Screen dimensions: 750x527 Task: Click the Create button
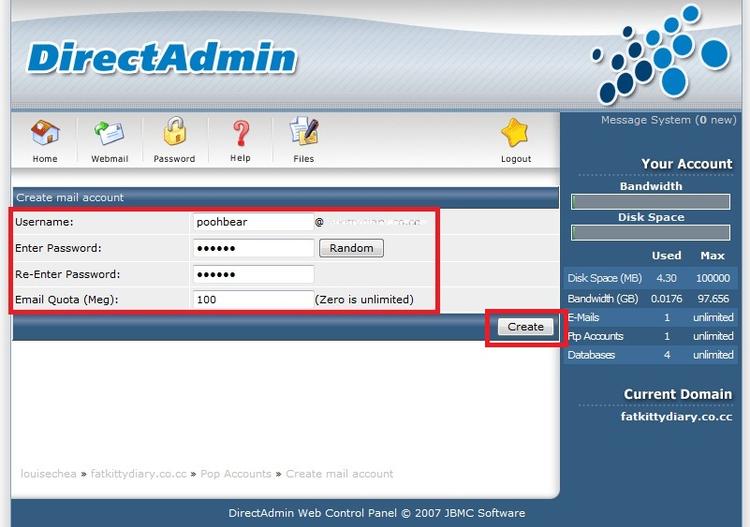click(x=525, y=327)
